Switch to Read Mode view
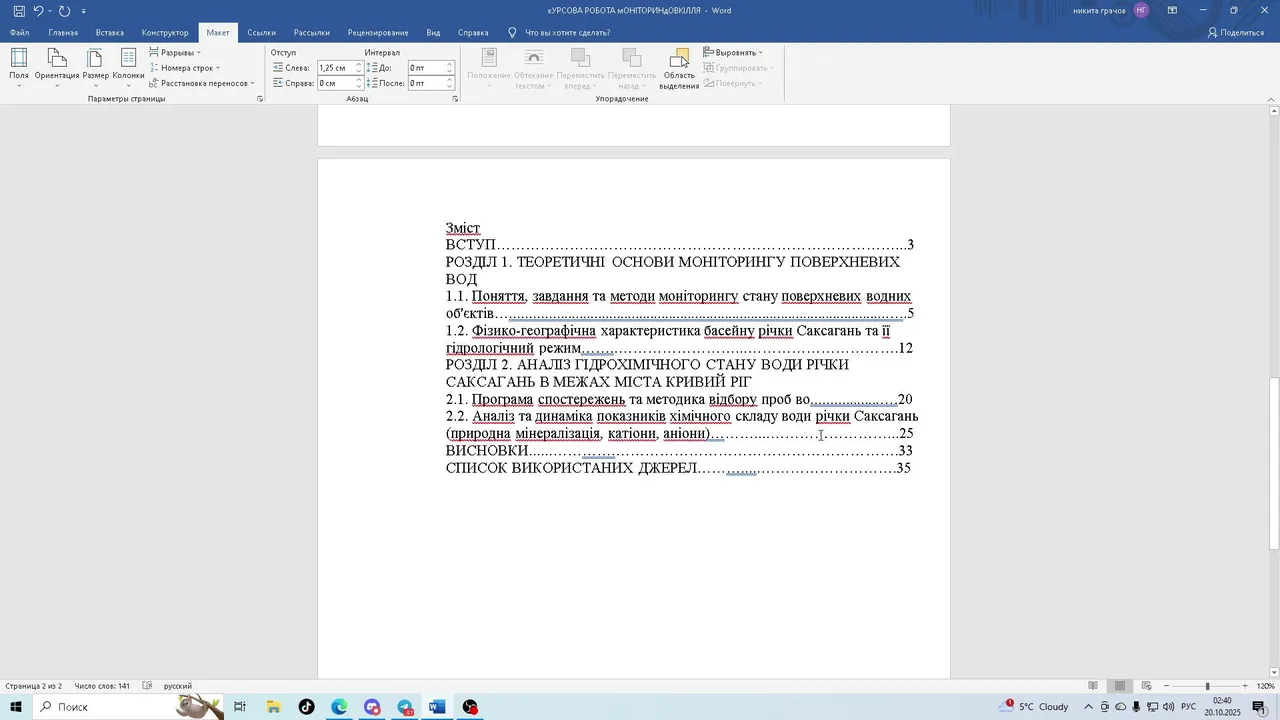Image resolution: width=1280 pixels, height=720 pixels. (x=1093, y=686)
